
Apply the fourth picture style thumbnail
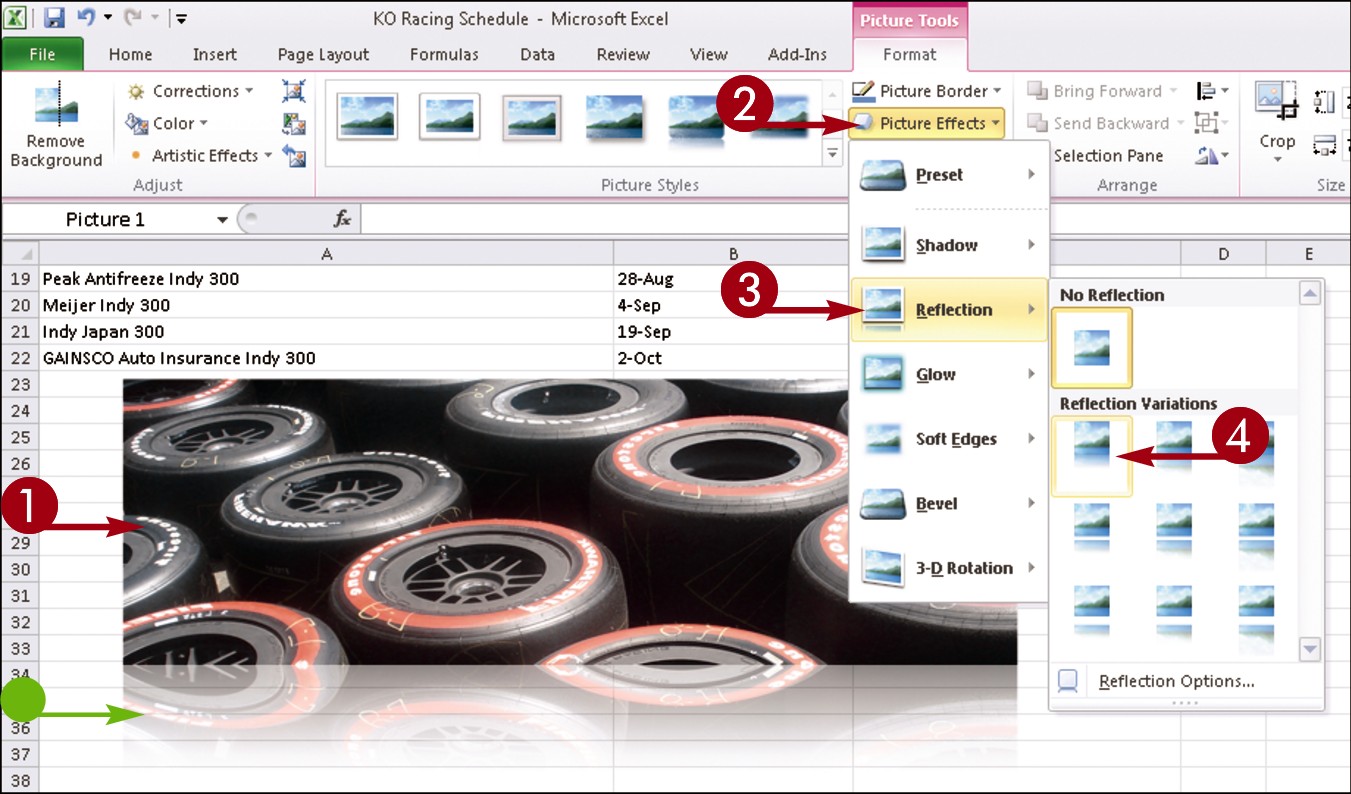(x=614, y=116)
